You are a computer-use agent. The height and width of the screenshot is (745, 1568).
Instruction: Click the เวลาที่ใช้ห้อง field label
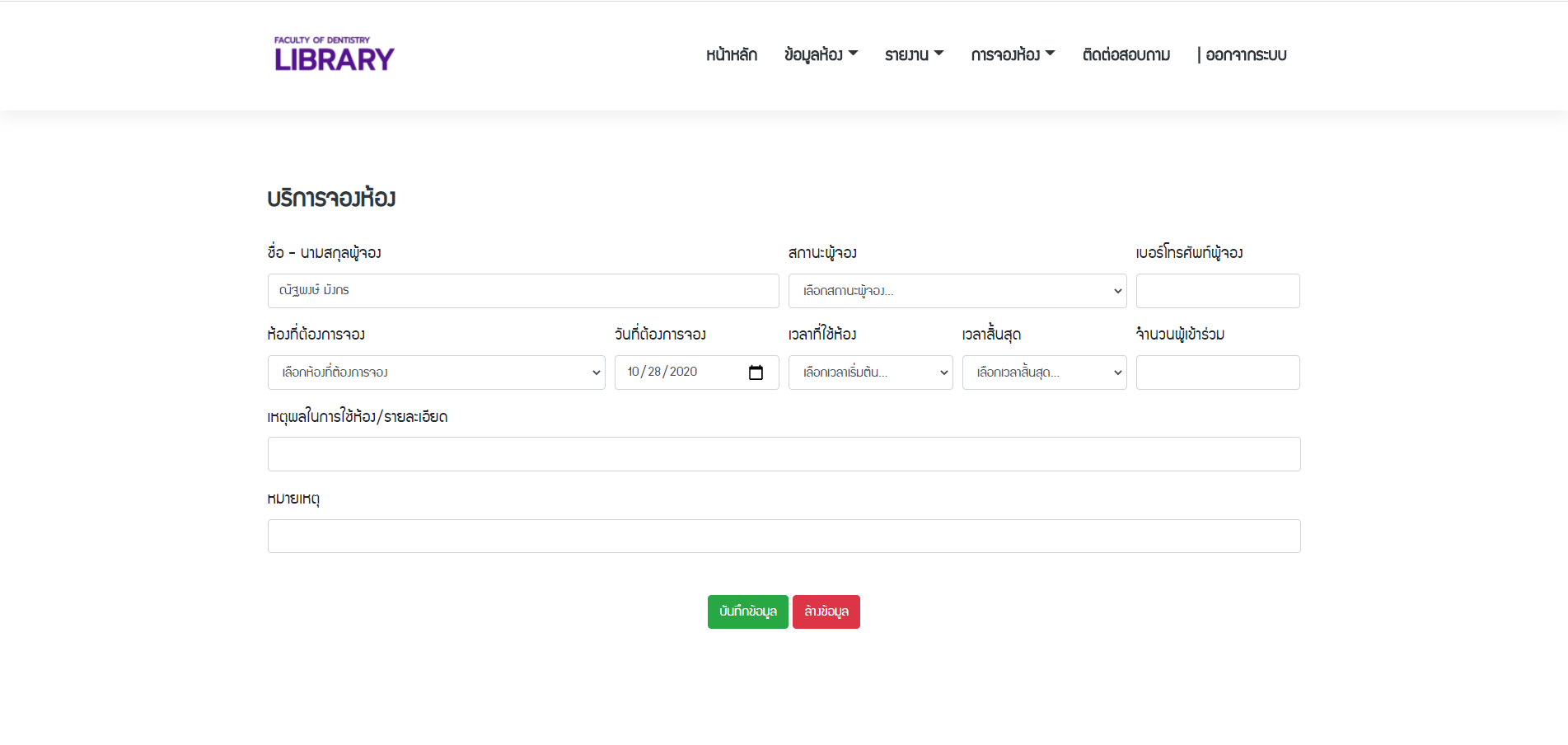822,334
